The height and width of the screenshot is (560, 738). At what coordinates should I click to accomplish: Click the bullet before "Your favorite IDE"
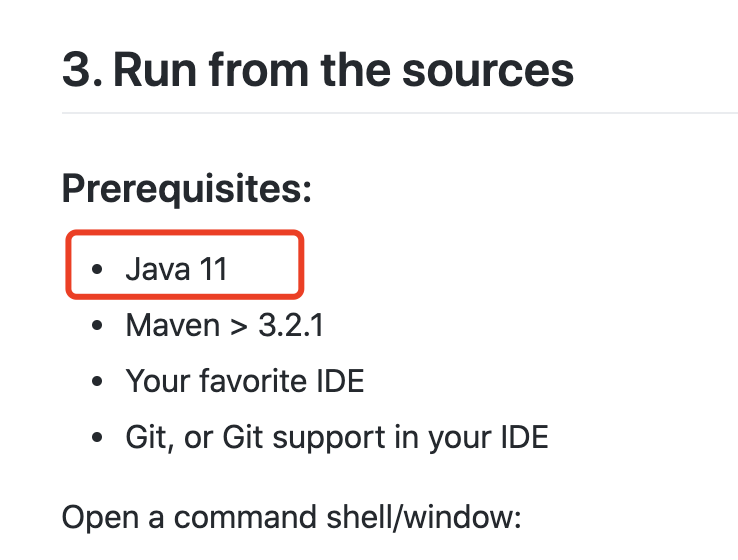tap(97, 382)
